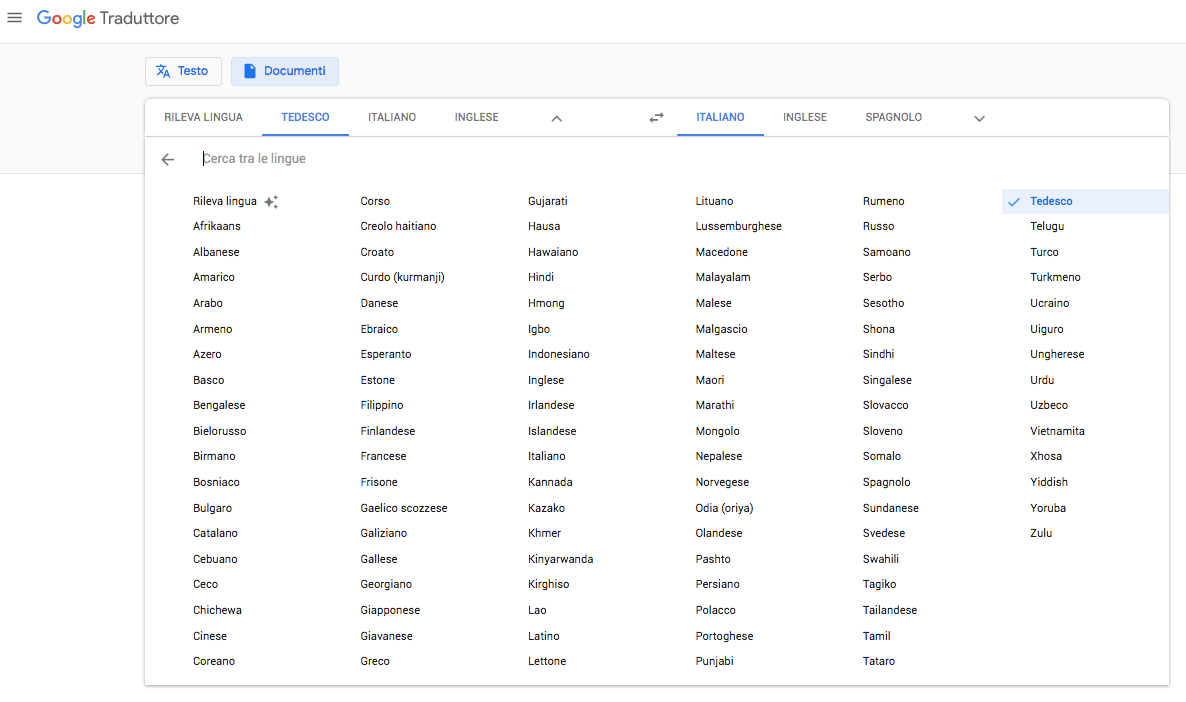Select the TEDESCO source tab
The height and width of the screenshot is (702, 1186).
click(x=306, y=117)
